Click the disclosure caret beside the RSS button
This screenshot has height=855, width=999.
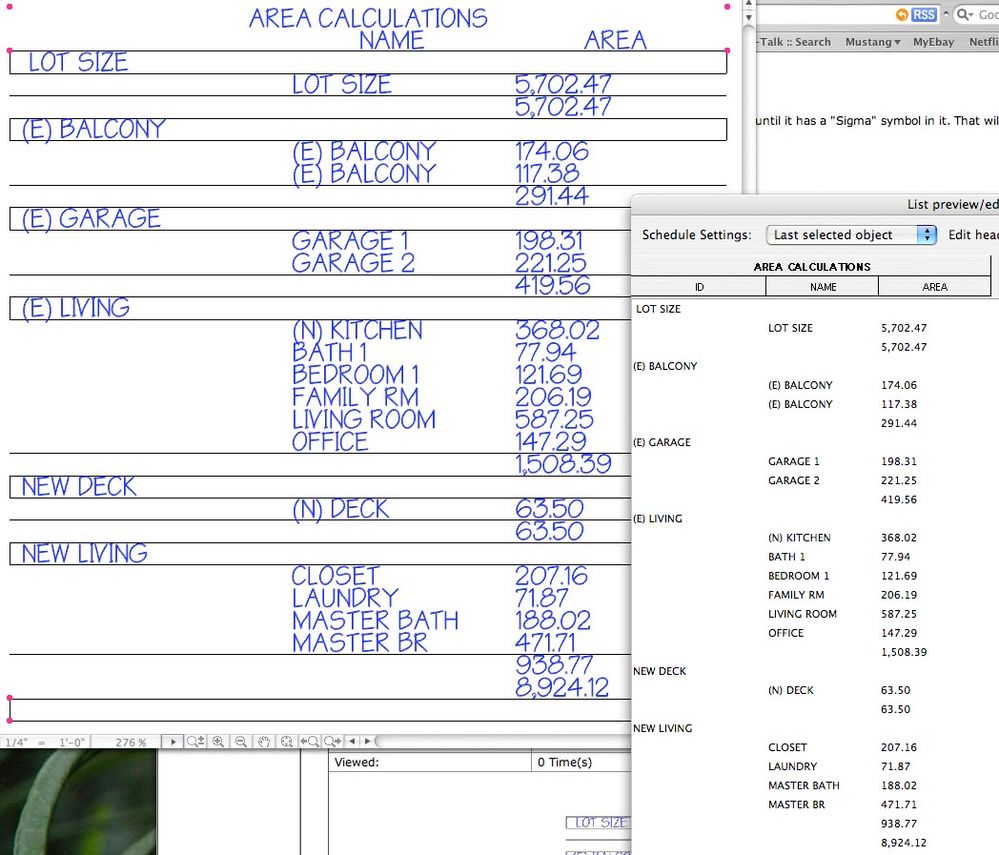[x=946, y=13]
